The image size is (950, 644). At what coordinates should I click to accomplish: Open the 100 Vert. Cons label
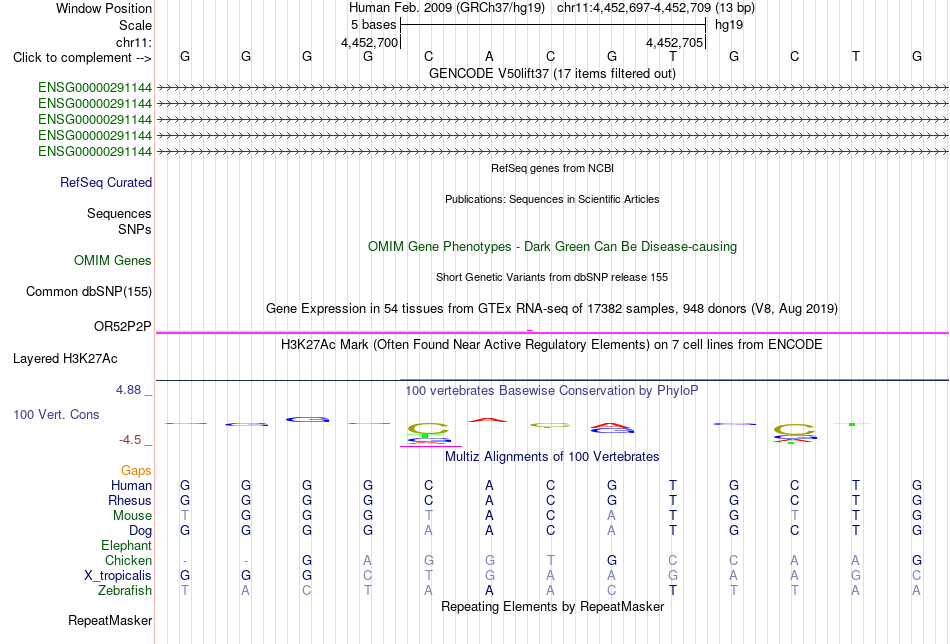(56, 414)
